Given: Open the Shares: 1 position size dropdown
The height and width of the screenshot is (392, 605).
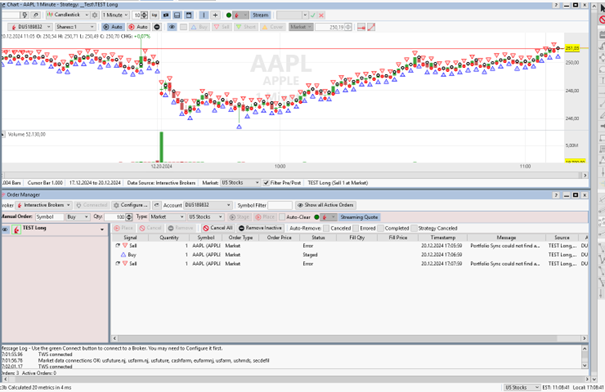Looking at the screenshot, I should [x=75, y=27].
